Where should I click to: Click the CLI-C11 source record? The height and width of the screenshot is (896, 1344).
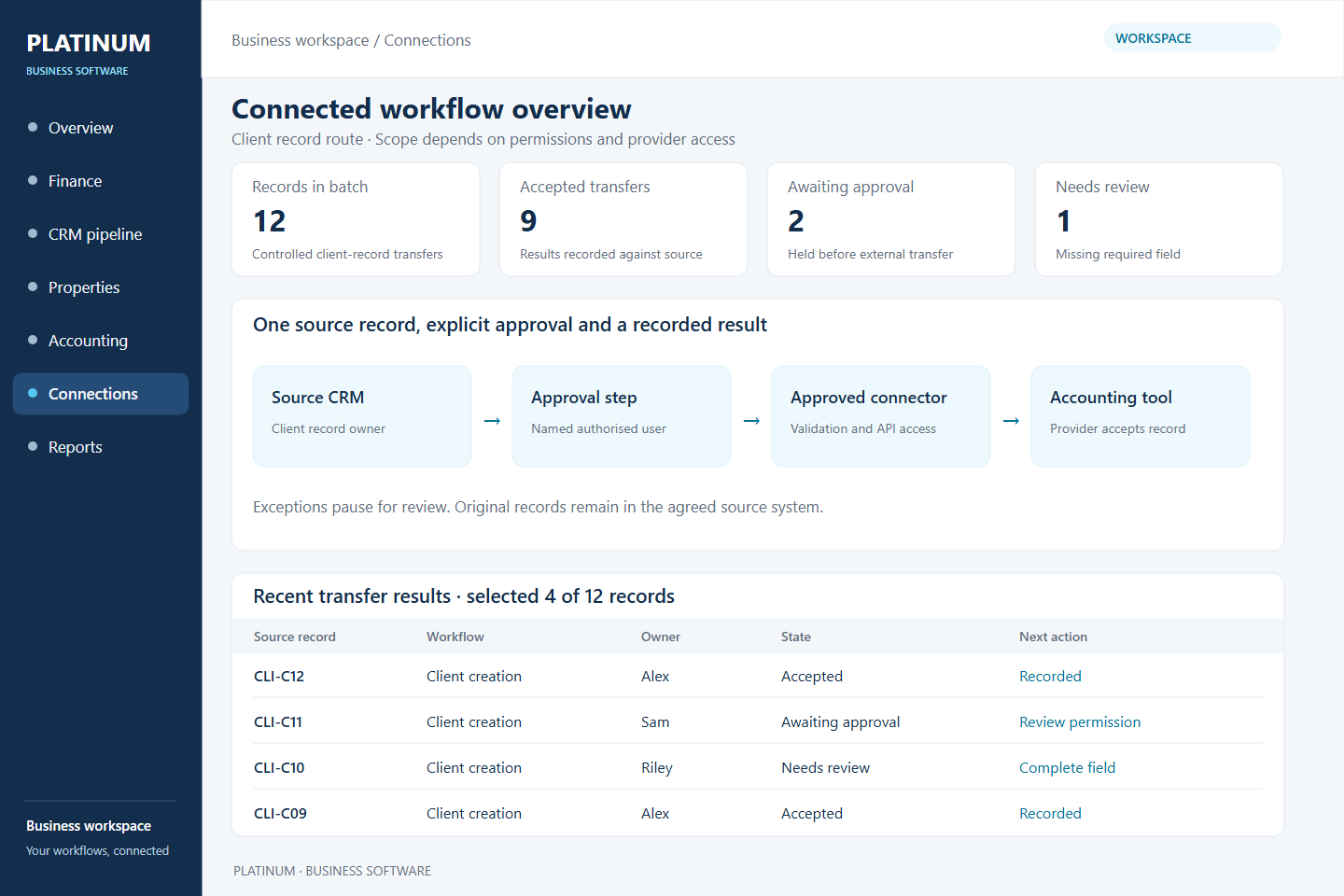click(x=278, y=722)
